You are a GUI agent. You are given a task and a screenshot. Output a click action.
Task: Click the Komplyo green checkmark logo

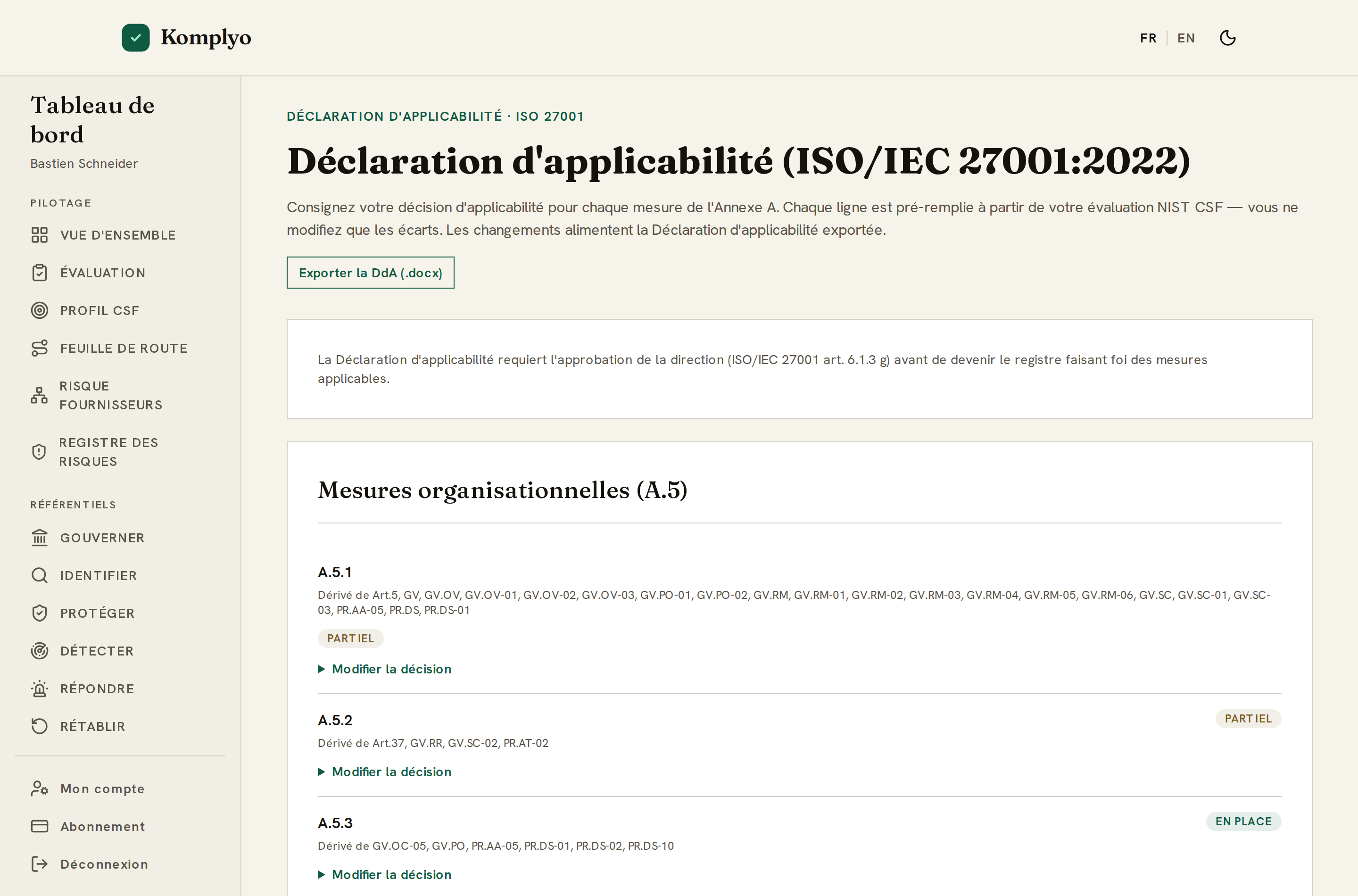[x=135, y=38]
